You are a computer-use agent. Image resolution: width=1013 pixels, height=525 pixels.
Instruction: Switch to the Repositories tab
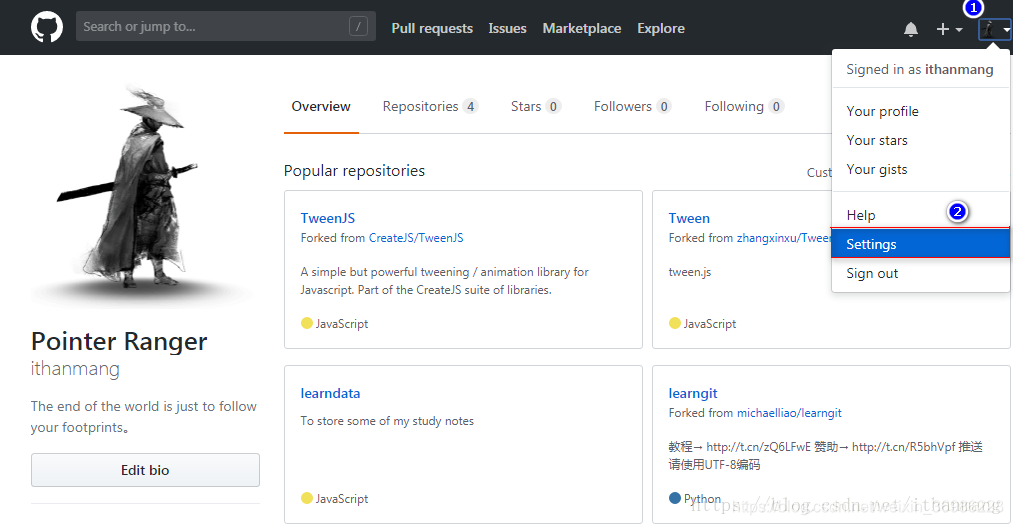point(430,107)
